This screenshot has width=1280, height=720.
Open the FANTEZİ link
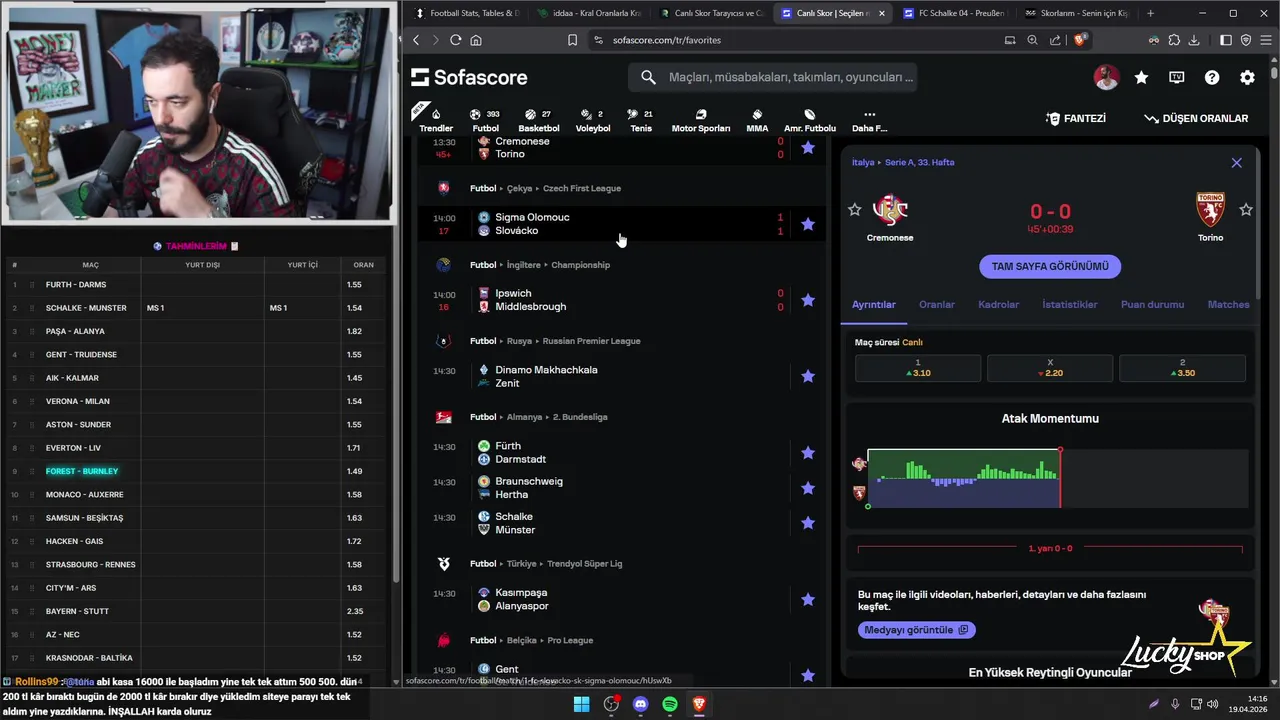[x=1076, y=118]
